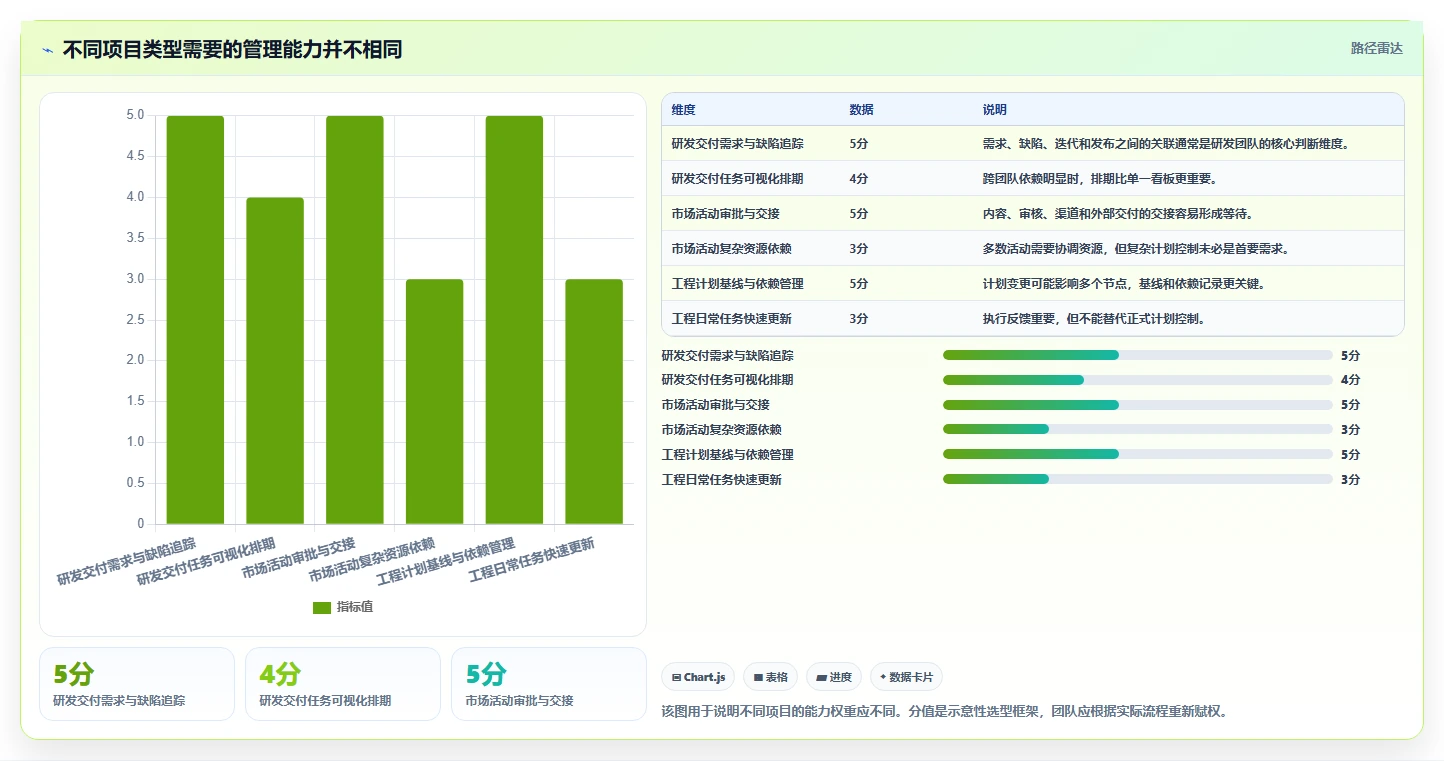The height and width of the screenshot is (761, 1444).
Task: Click the 路径雷达 label in header
Action: click(x=1377, y=48)
